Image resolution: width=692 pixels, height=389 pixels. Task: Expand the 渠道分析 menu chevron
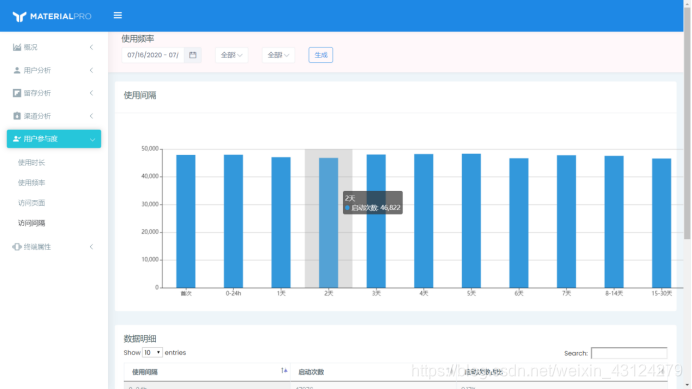[x=91, y=116]
